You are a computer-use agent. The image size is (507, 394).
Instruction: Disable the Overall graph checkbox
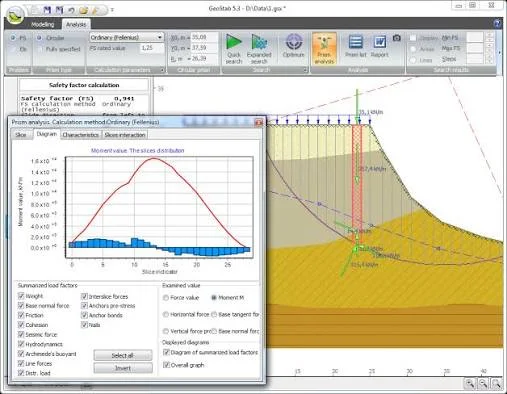click(x=166, y=365)
